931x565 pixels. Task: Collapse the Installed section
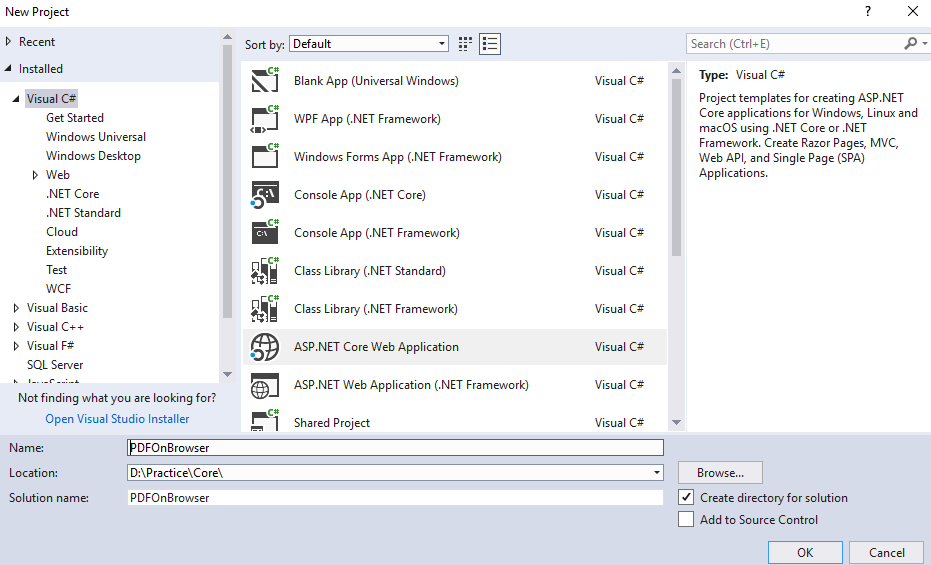(8, 68)
